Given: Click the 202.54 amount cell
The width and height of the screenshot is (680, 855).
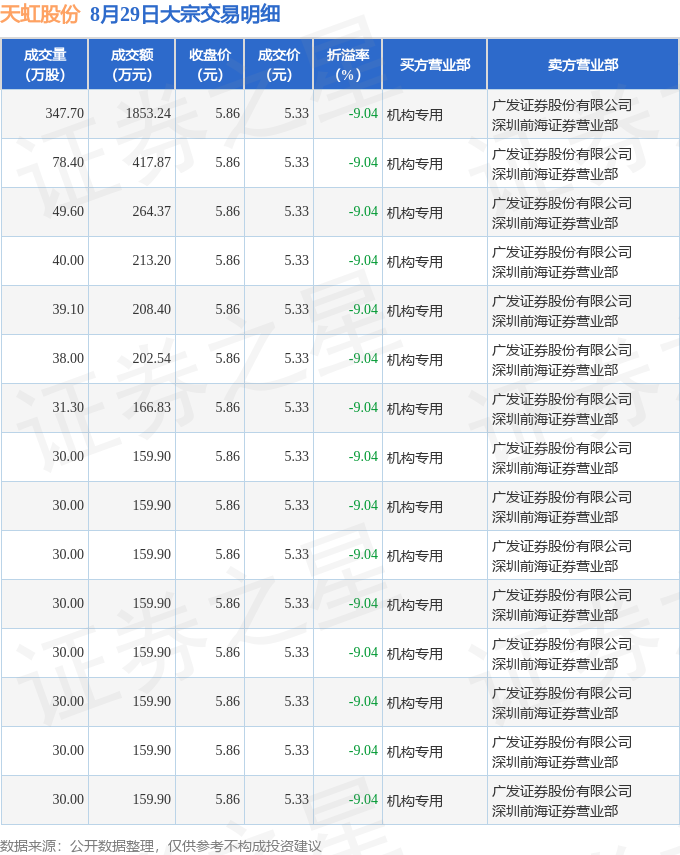Looking at the screenshot, I should pyautogui.click(x=152, y=358).
